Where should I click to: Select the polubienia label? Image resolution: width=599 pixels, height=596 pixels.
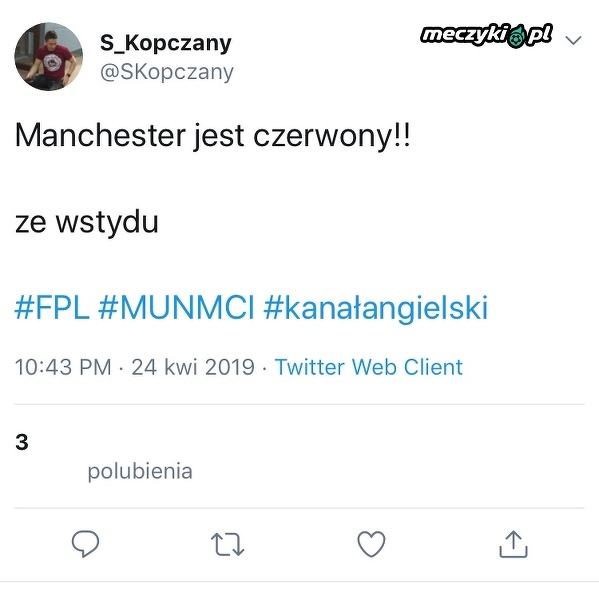click(x=140, y=471)
